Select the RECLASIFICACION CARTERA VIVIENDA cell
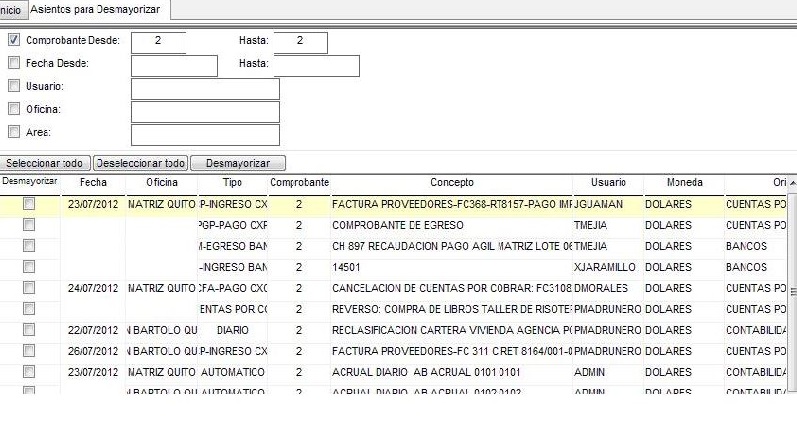Image resolution: width=797 pixels, height=426 pixels. (x=451, y=330)
